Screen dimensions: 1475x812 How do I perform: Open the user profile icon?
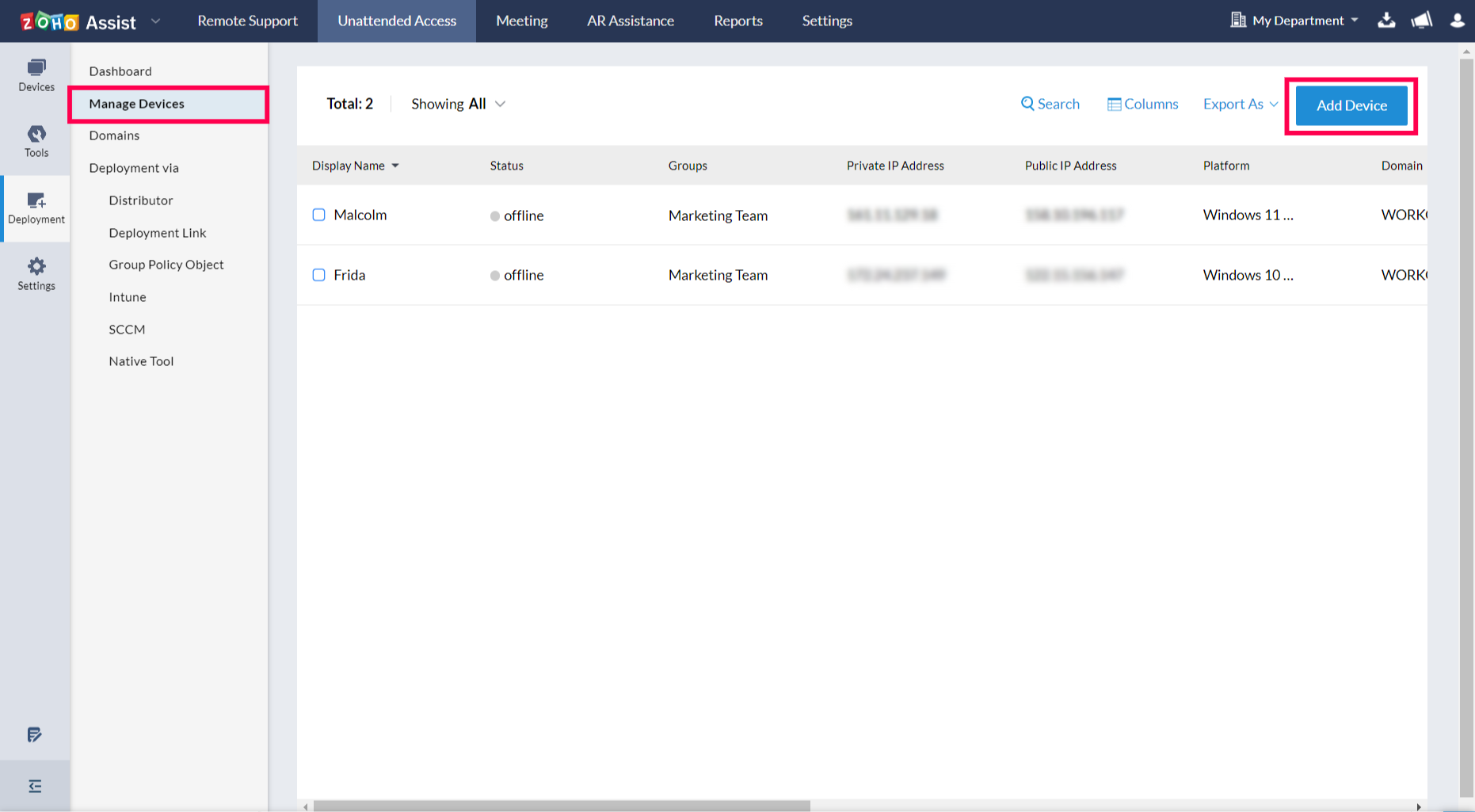tap(1457, 21)
